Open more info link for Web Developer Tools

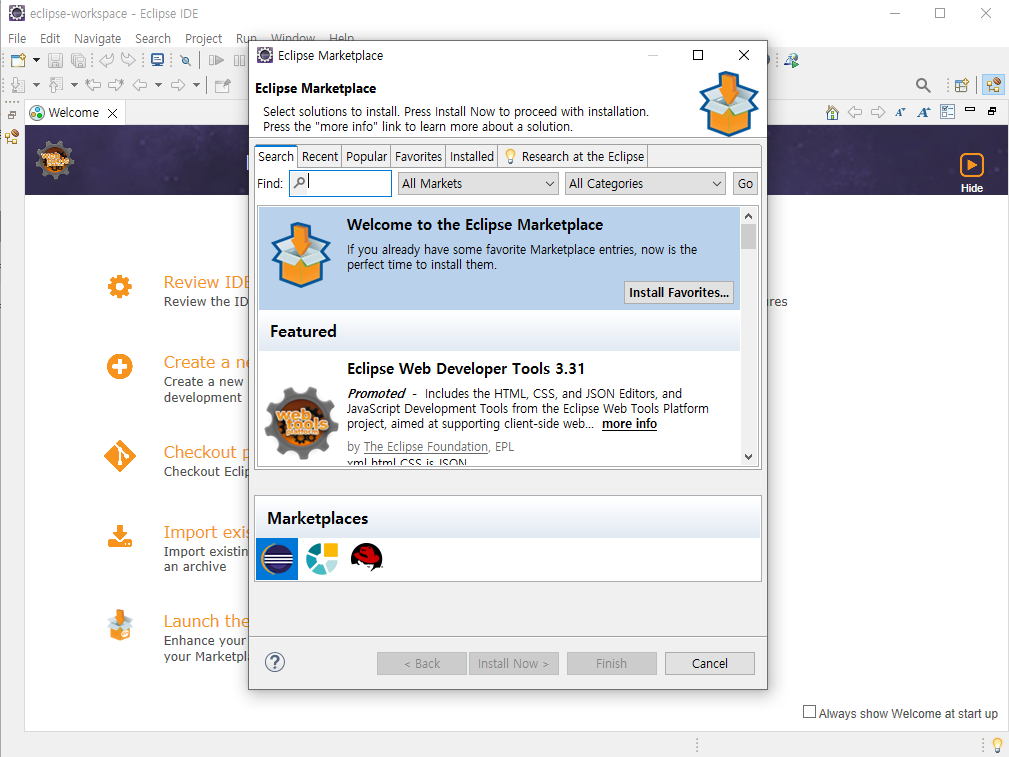(629, 424)
